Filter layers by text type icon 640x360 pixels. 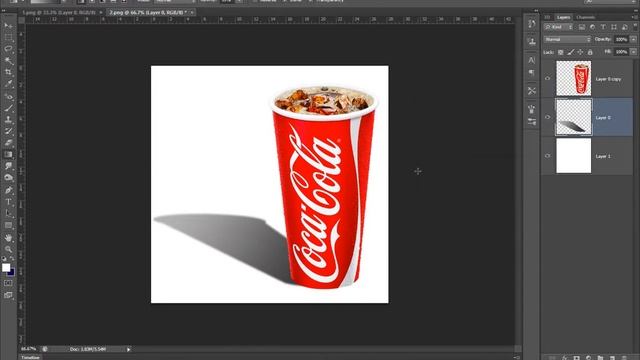(x=603, y=27)
